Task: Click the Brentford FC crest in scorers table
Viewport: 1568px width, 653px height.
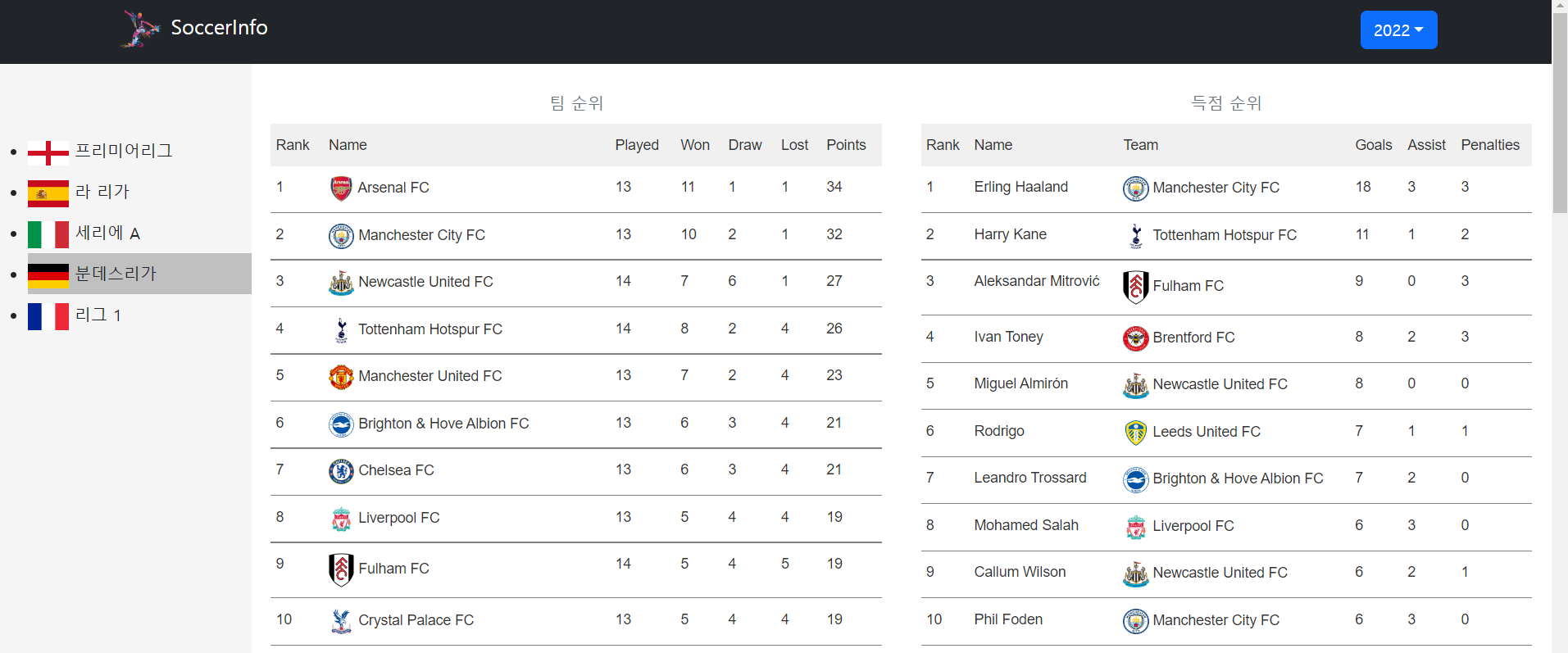Action: [1135, 338]
